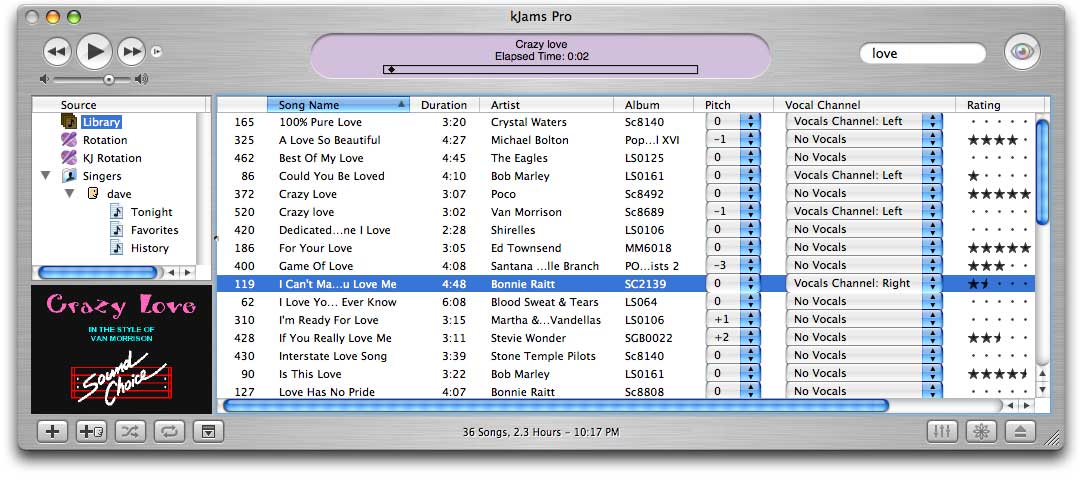Viewport: 1085px width, 480px height.
Task: Open vocal channel dropdown for Best Of My Love
Action: pyautogui.click(x=864, y=158)
